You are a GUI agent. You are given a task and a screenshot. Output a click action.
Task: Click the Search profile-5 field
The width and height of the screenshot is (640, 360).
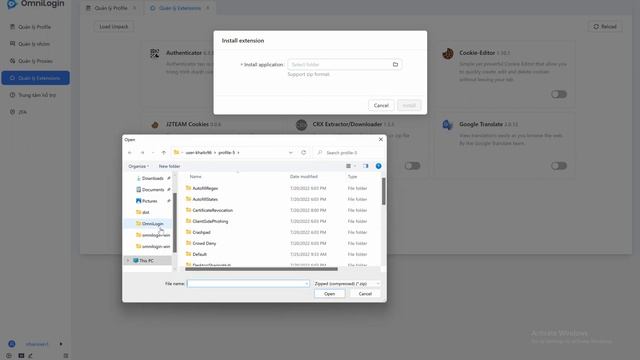(x=348, y=153)
